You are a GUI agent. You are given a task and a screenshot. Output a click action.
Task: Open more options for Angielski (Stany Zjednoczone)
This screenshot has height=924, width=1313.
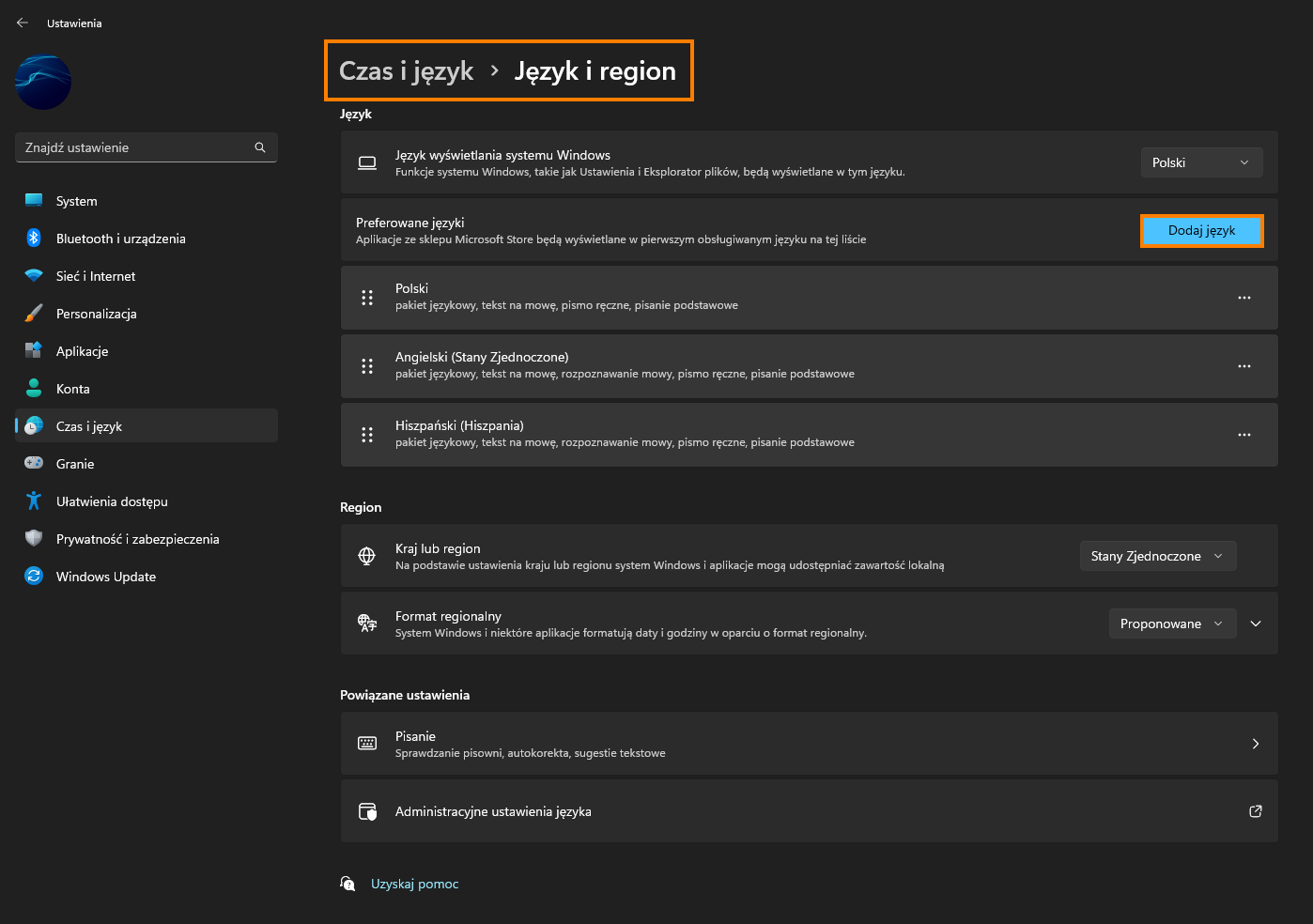pos(1244,366)
